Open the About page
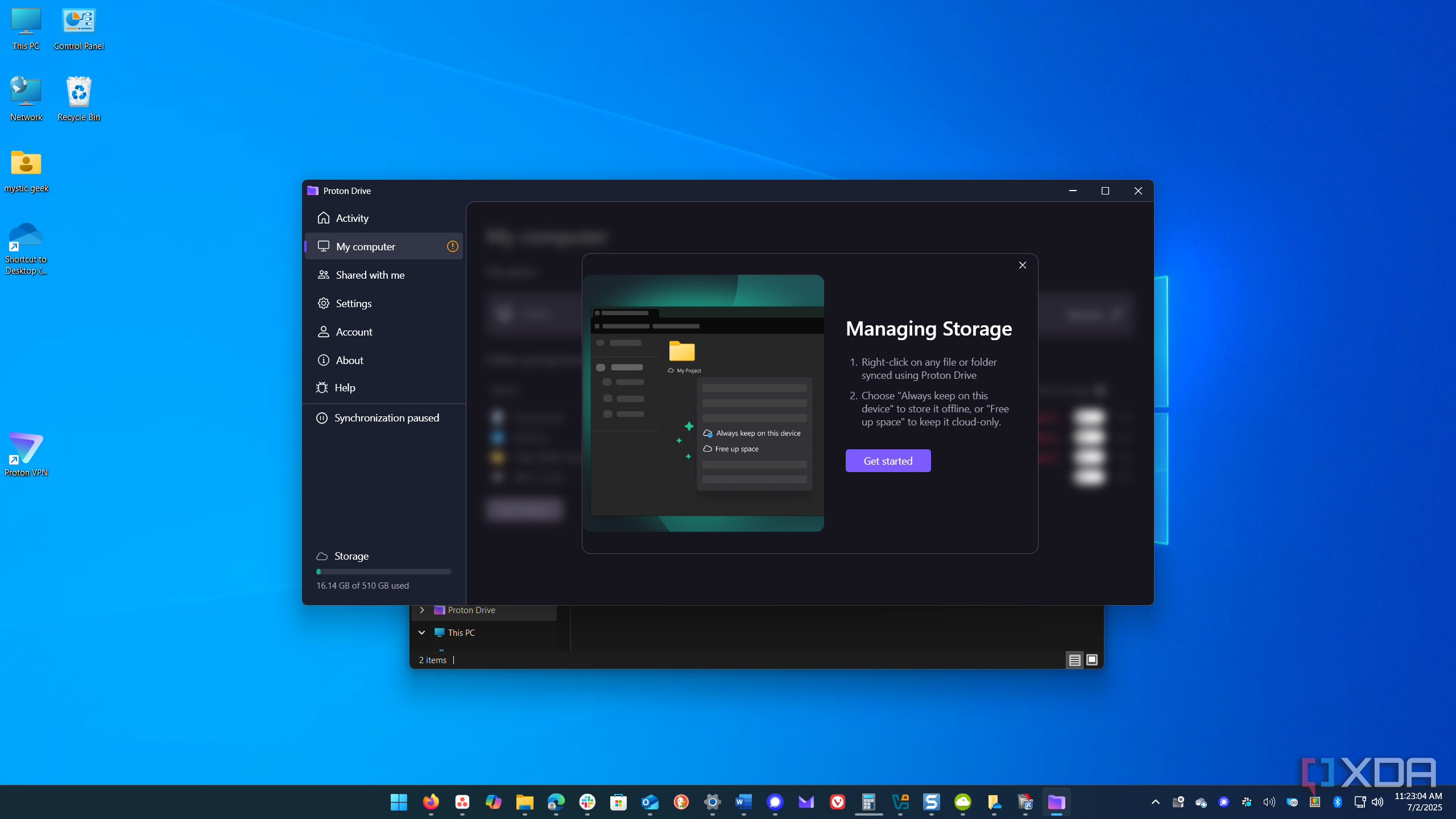 [384, 360]
